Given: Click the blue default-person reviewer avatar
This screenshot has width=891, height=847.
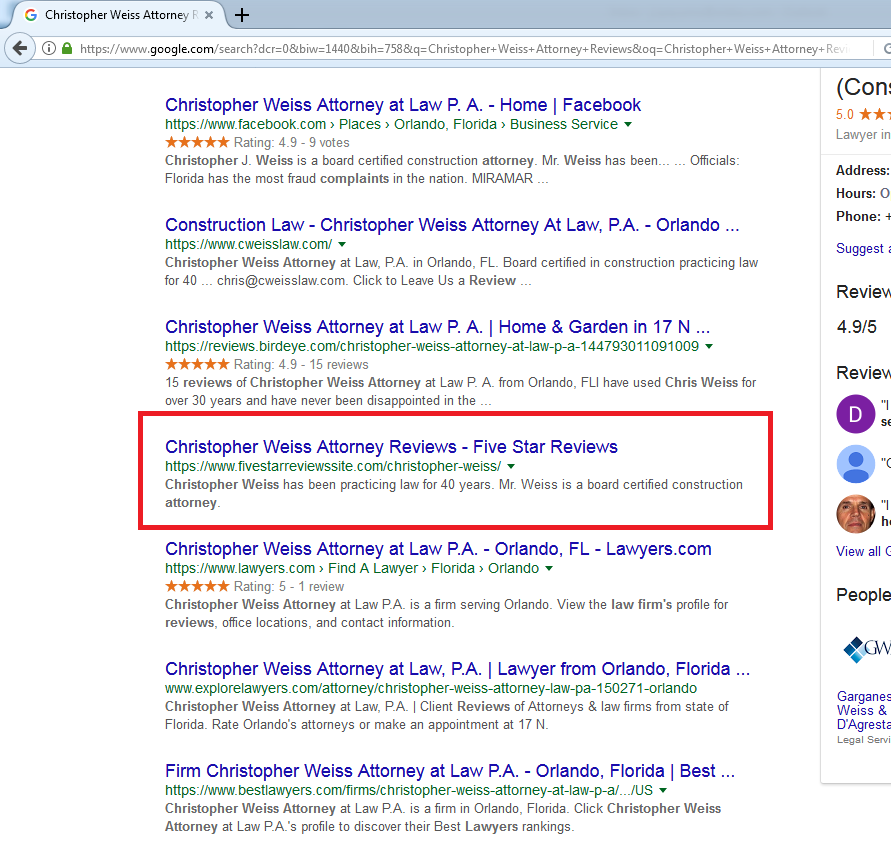Looking at the screenshot, I should 855,464.
